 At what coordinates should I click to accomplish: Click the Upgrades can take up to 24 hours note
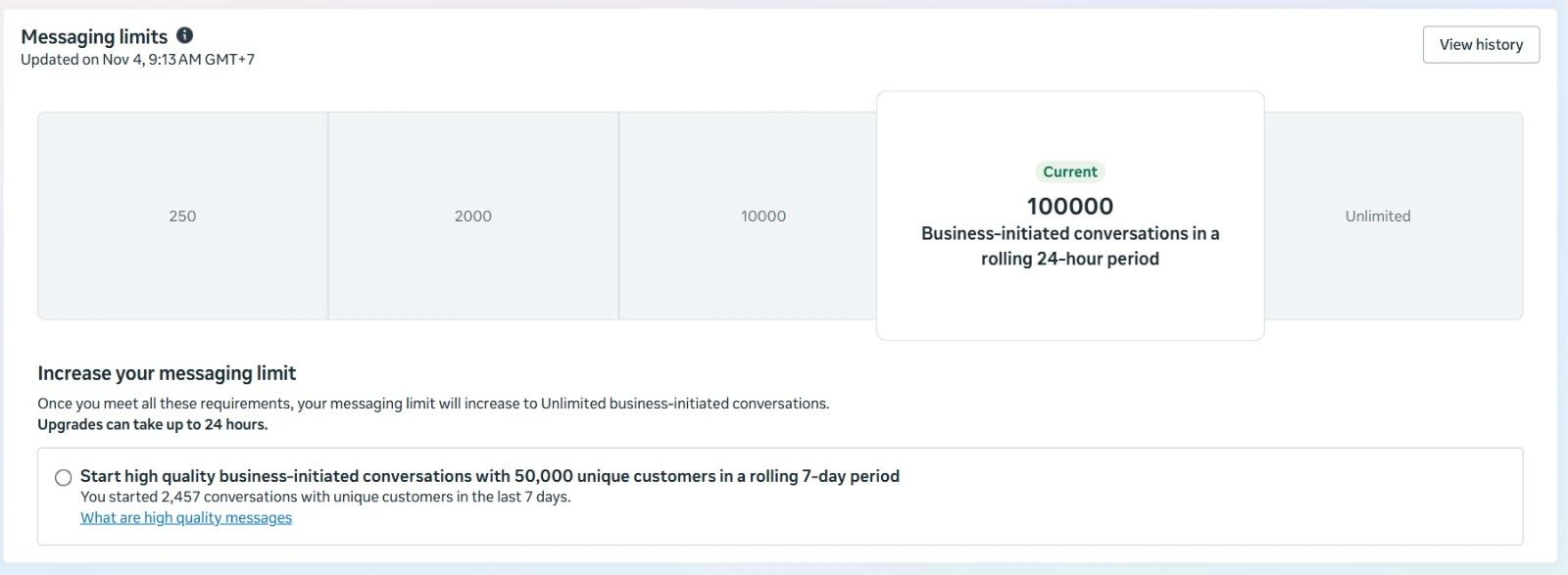point(152,425)
